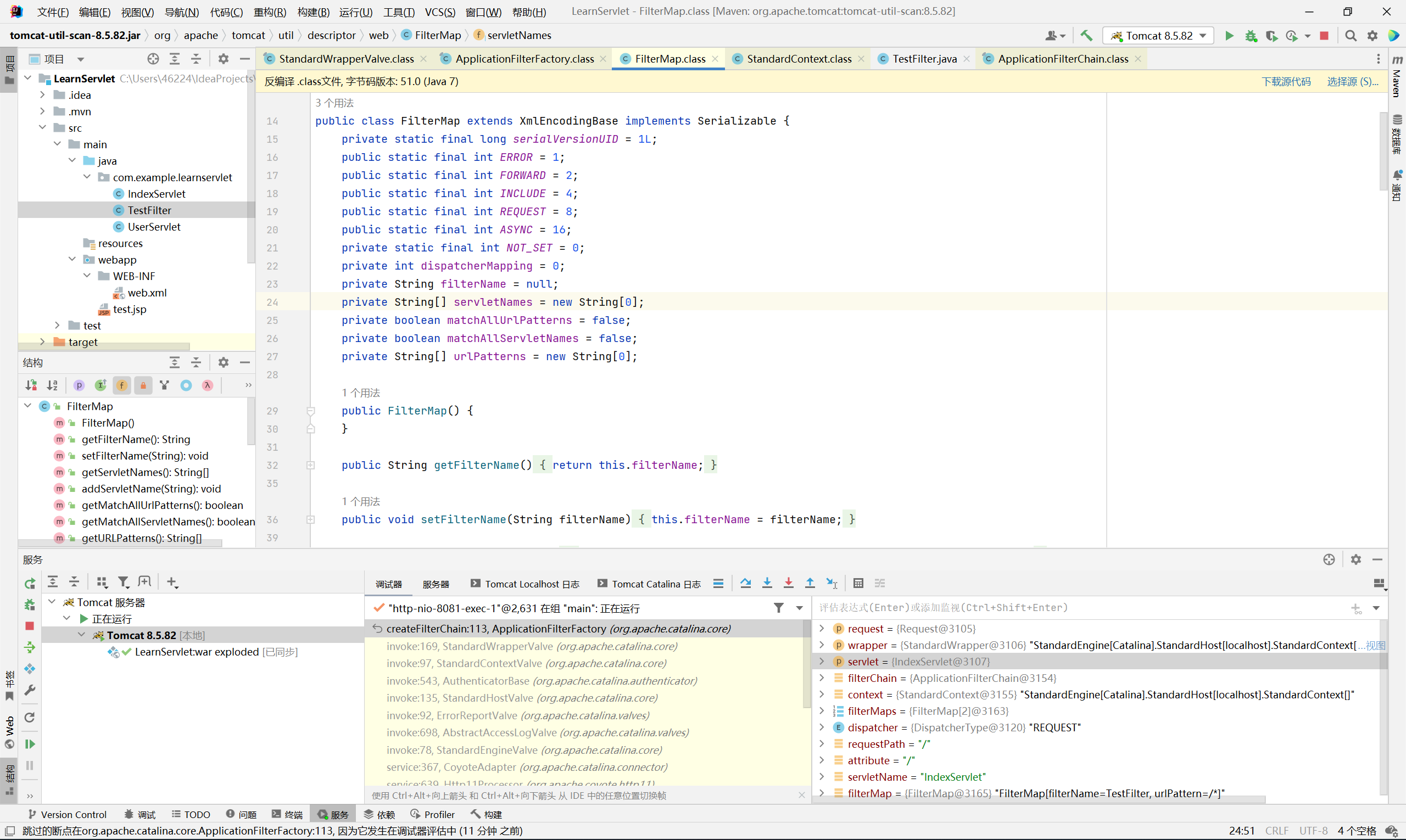Click Step Into in the debugger toolbar
Viewport: 1406px width, 840px height.
(767, 583)
